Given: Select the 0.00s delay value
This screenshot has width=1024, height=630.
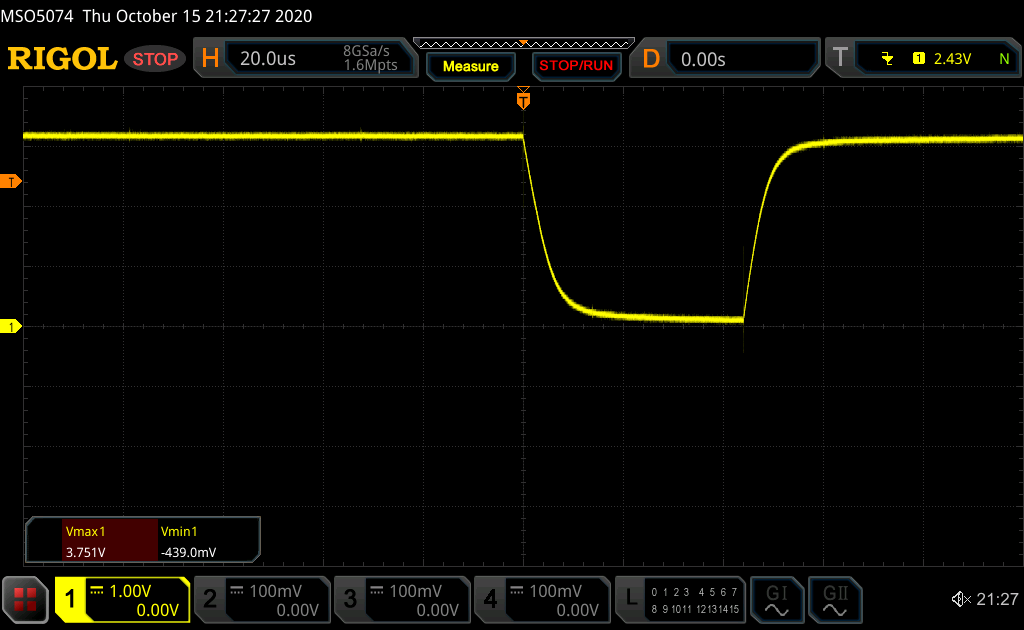Looking at the screenshot, I should [703, 59].
